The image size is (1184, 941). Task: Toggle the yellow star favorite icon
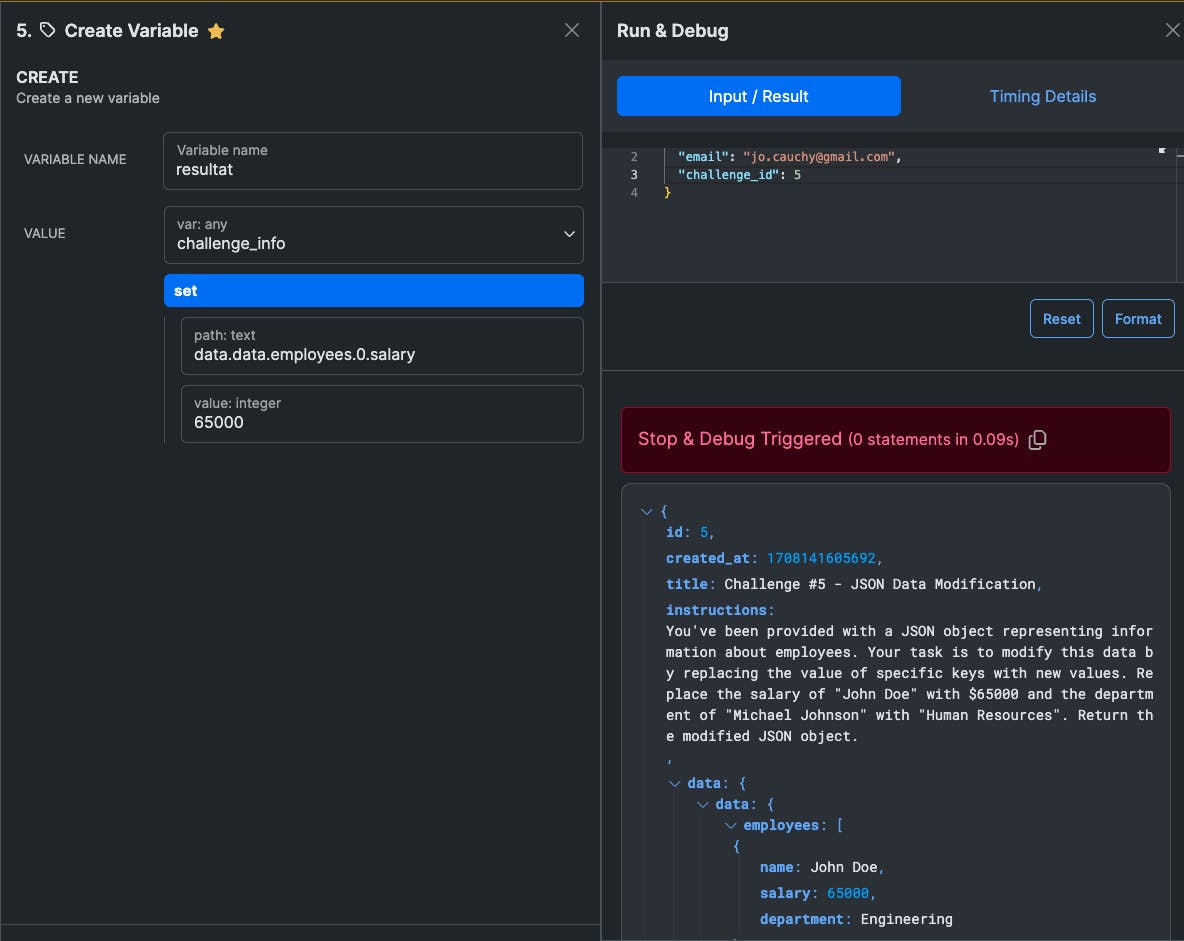[216, 31]
